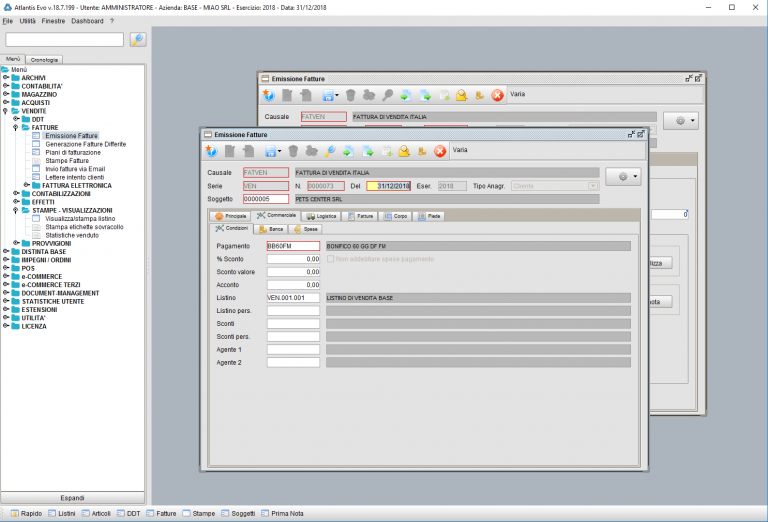
Task: Open the gear options dropdown in front window
Action: pos(624,176)
